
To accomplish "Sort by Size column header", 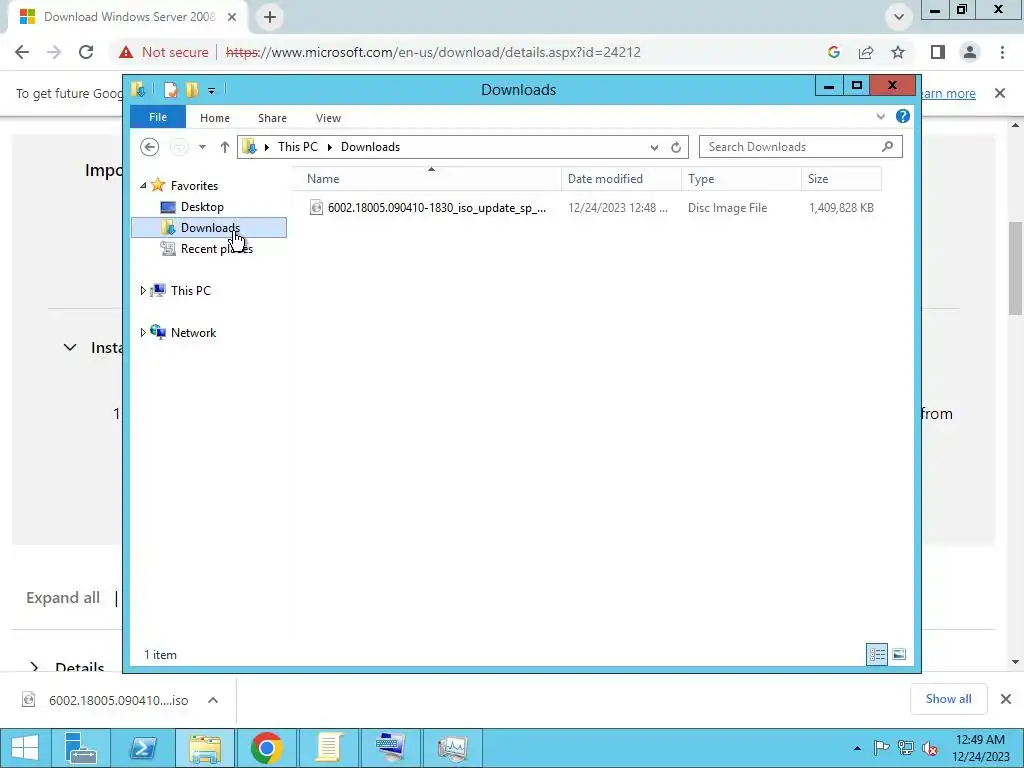I will point(841,179).
